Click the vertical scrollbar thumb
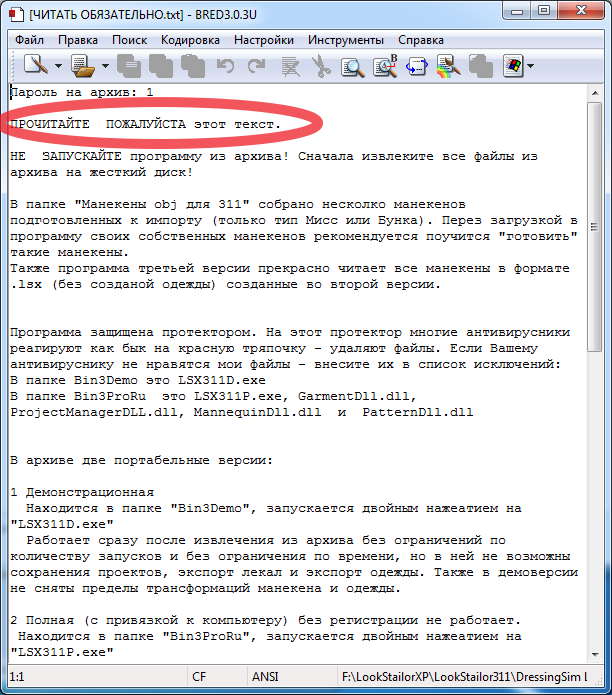612x695 pixels. tap(595, 227)
